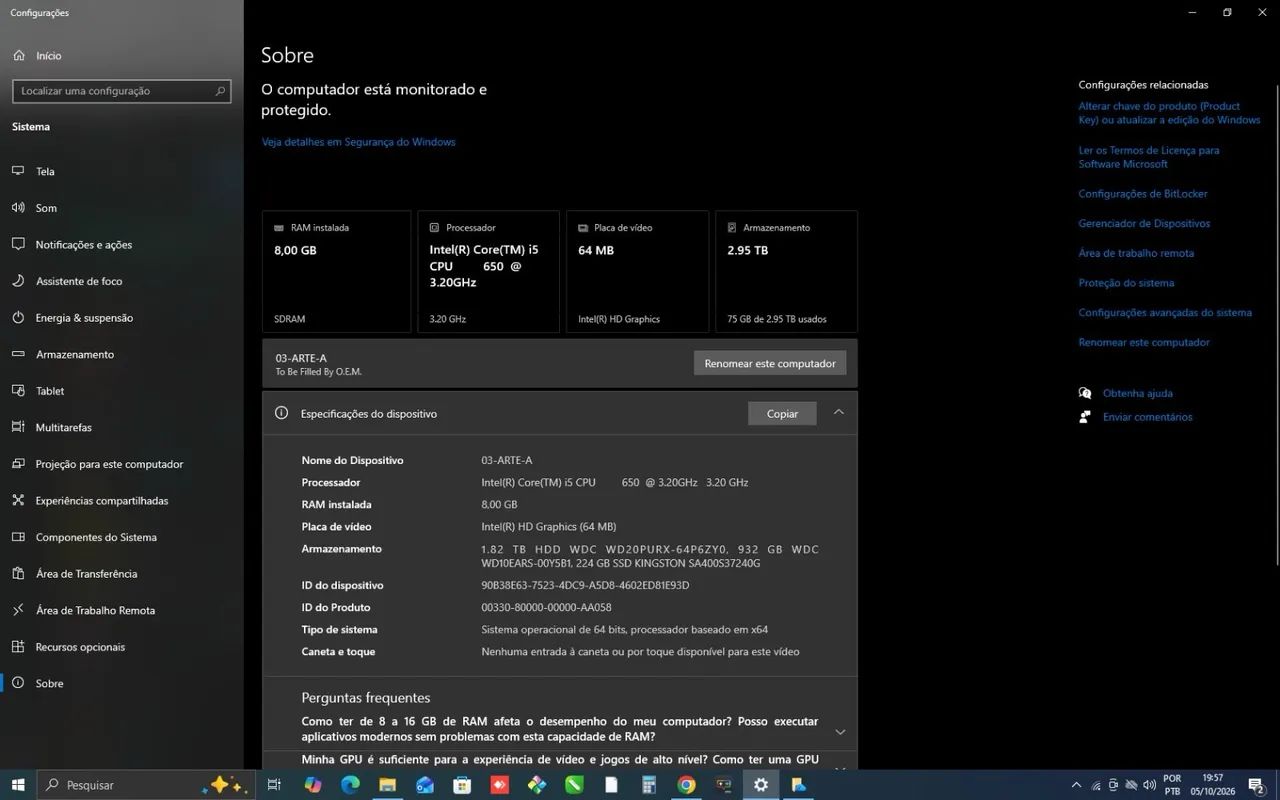Open the Windows Start menu
Image resolution: width=1280 pixels, height=800 pixels.
pyautogui.click(x=18, y=785)
